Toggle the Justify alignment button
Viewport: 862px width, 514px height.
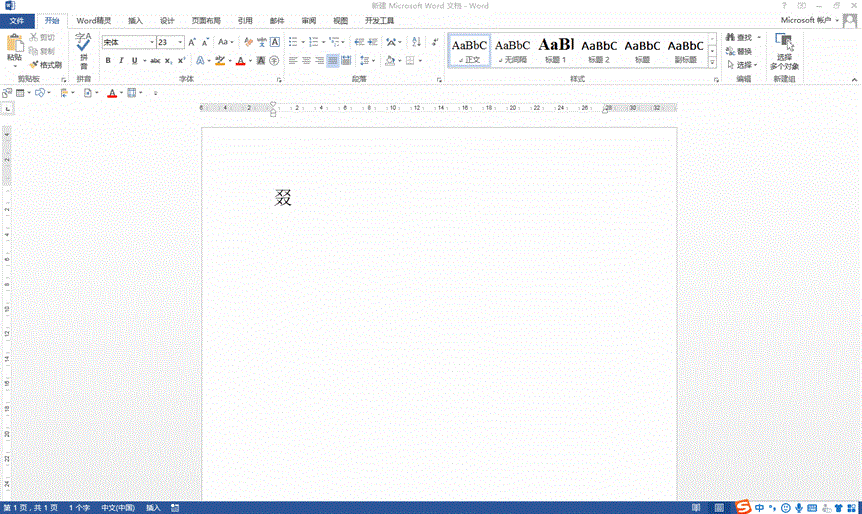(x=333, y=61)
